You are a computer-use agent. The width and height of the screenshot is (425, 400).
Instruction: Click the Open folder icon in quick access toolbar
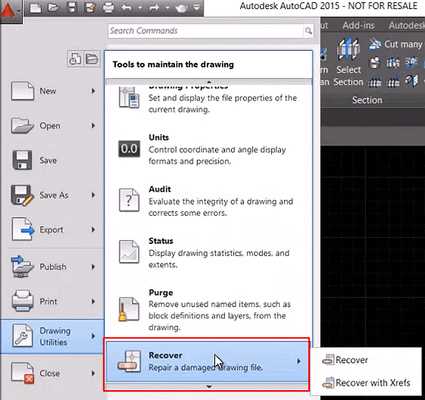[x=53, y=7]
